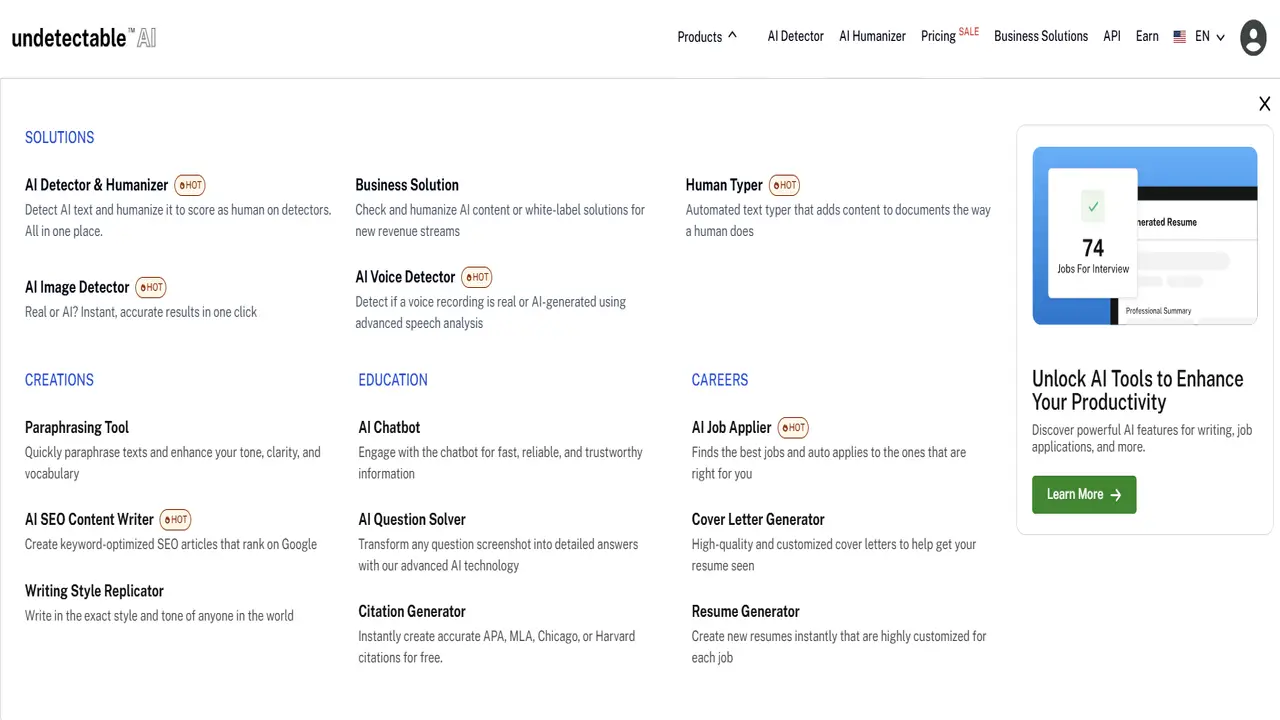
Task: Click 'Real or AI? Instant, accurate results' description
Action: click(141, 312)
